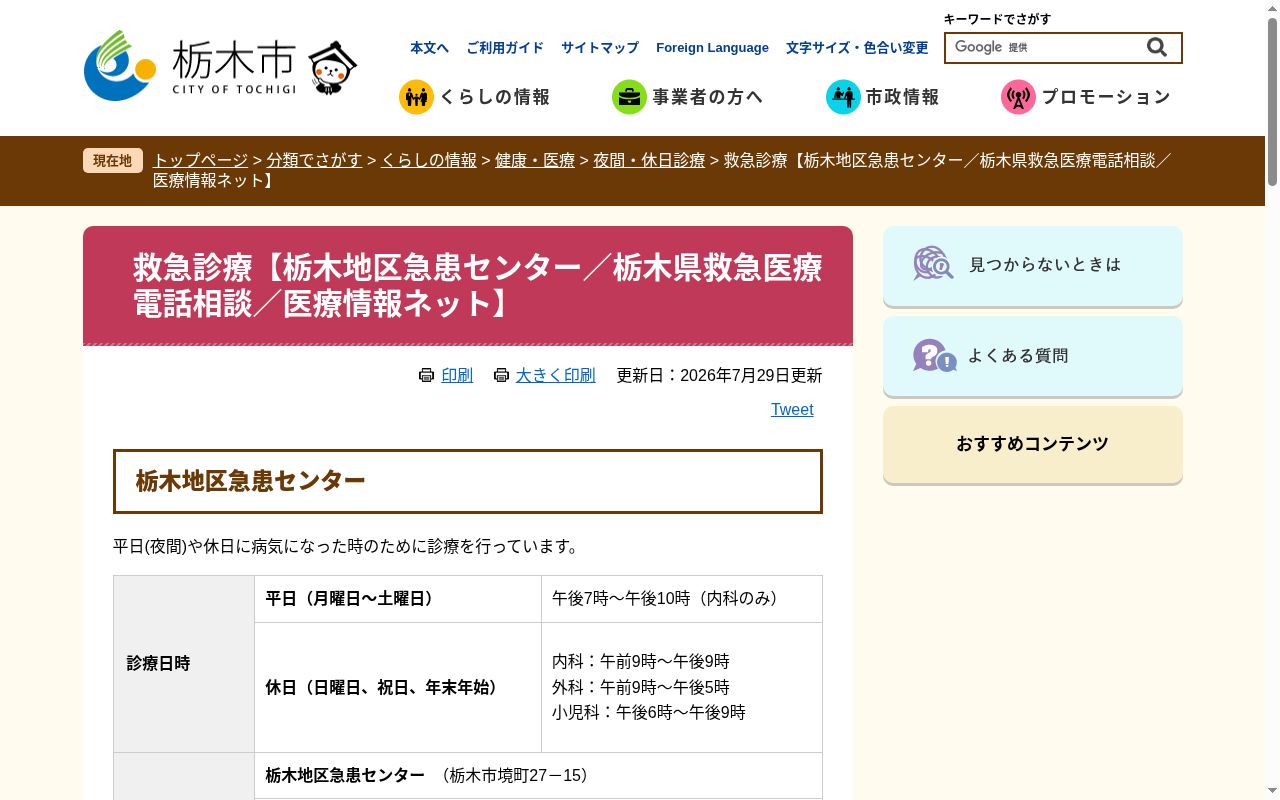Click the くらしの情報 family icon
This screenshot has height=800, width=1280.
tap(416, 97)
